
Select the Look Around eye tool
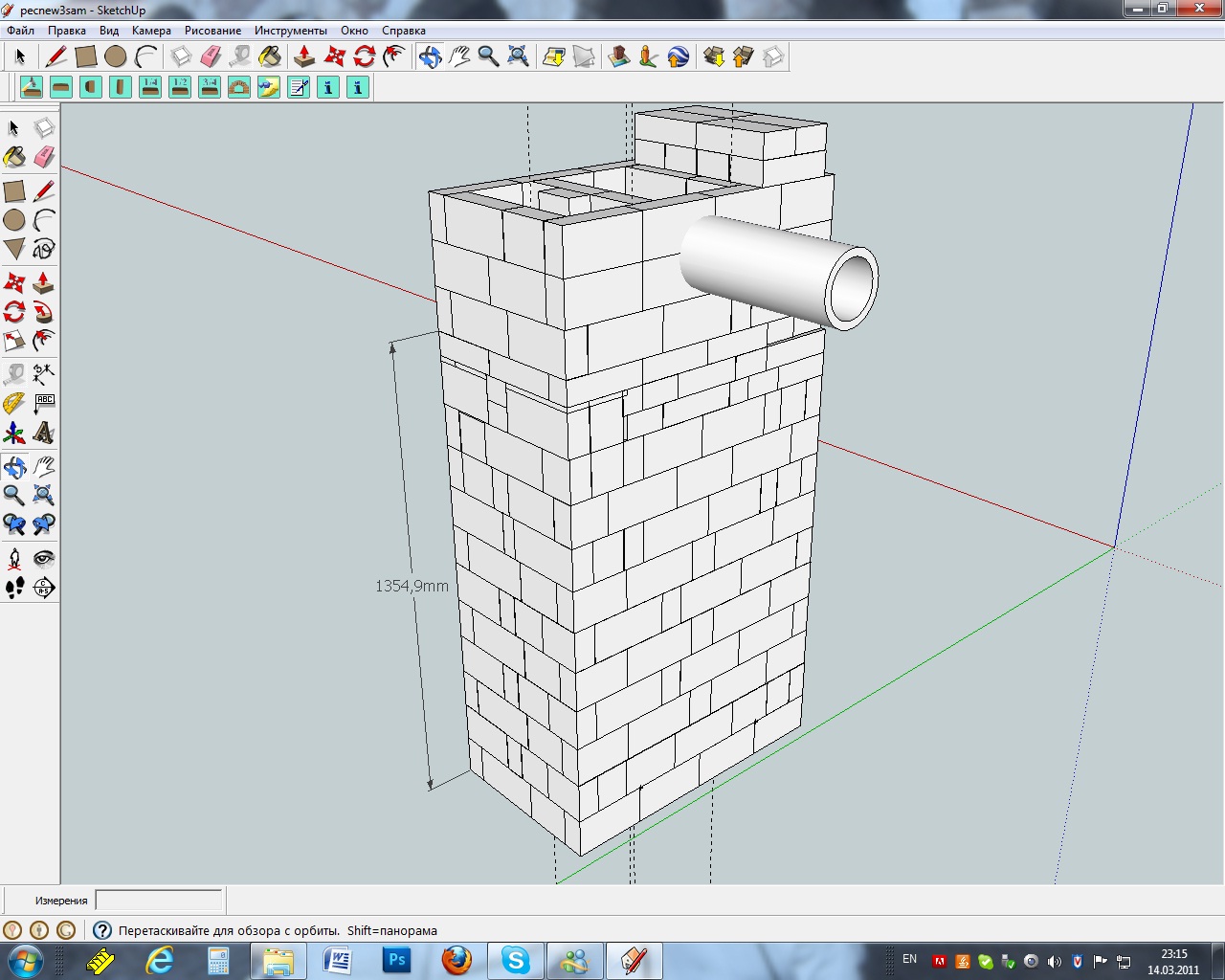(x=44, y=558)
